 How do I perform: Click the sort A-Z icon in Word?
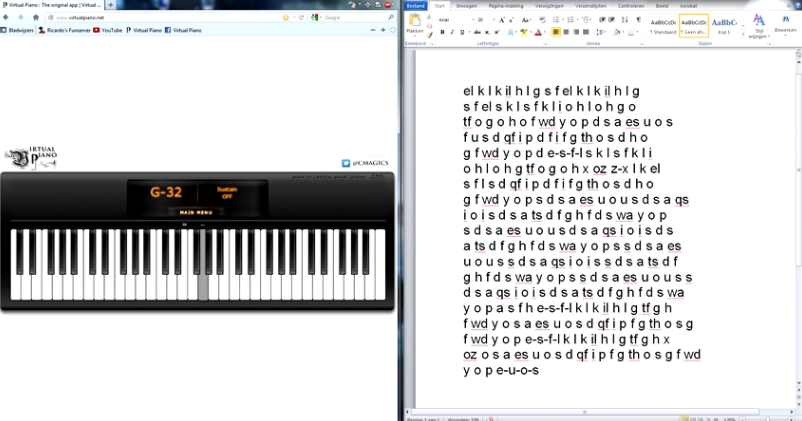coord(625,20)
